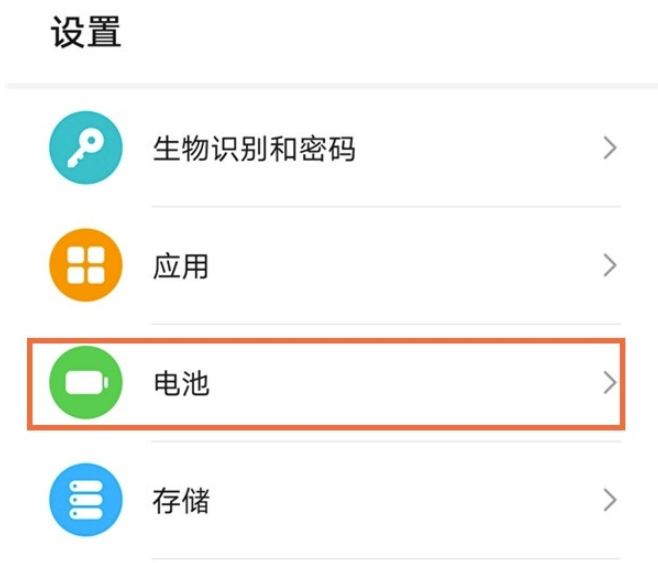This screenshot has height=563, width=658.
Task: Tap the green battery icon
Action: pos(86,383)
